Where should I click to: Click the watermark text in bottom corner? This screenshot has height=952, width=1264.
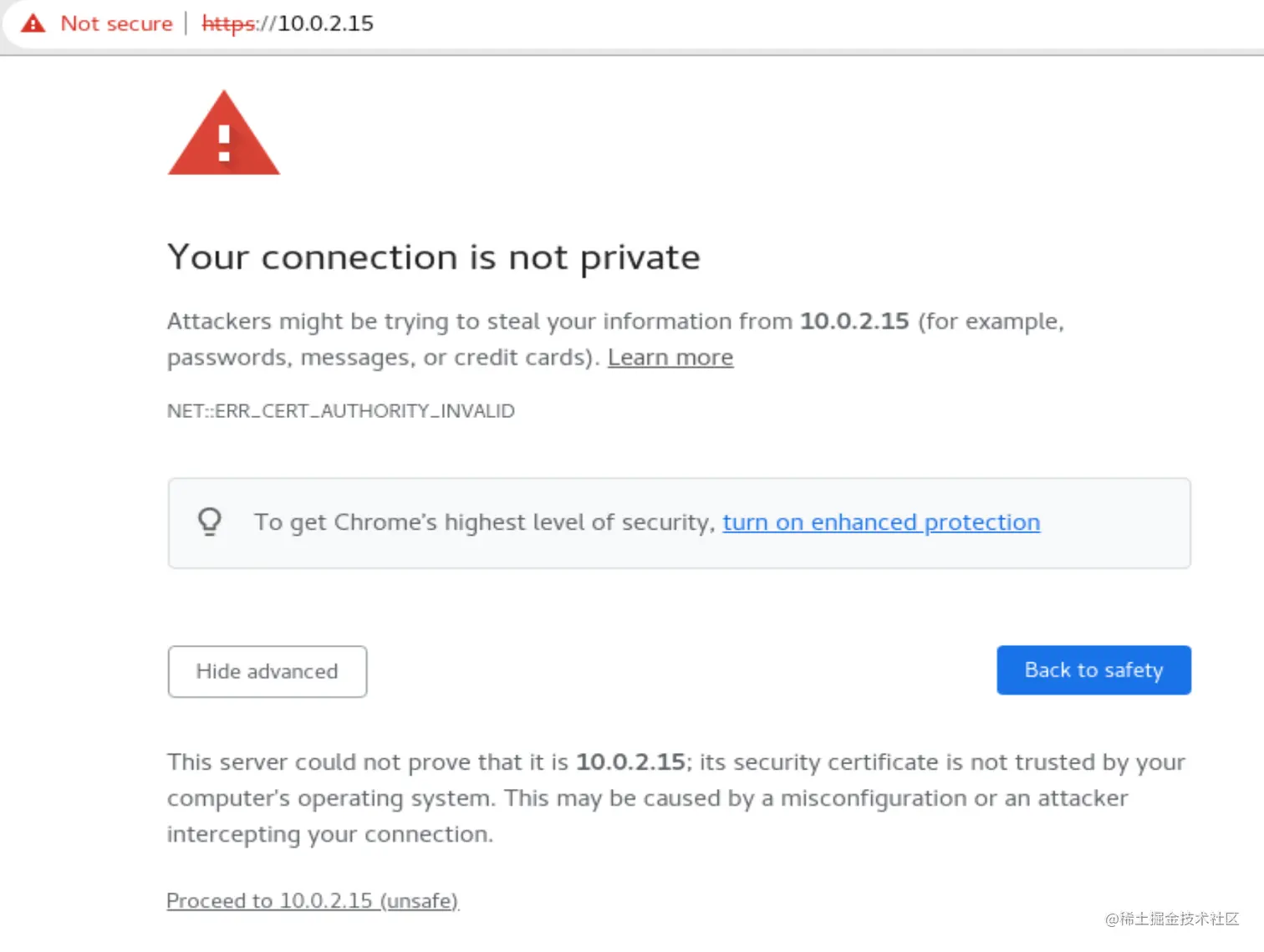[x=1171, y=919]
